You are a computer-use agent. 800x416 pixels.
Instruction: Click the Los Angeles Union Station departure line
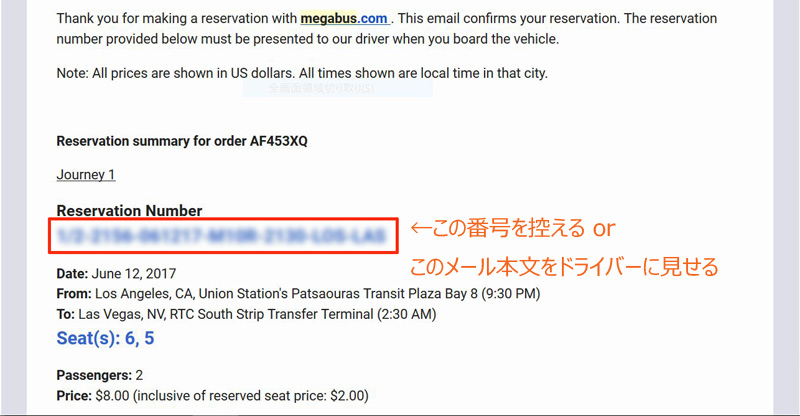click(298, 293)
